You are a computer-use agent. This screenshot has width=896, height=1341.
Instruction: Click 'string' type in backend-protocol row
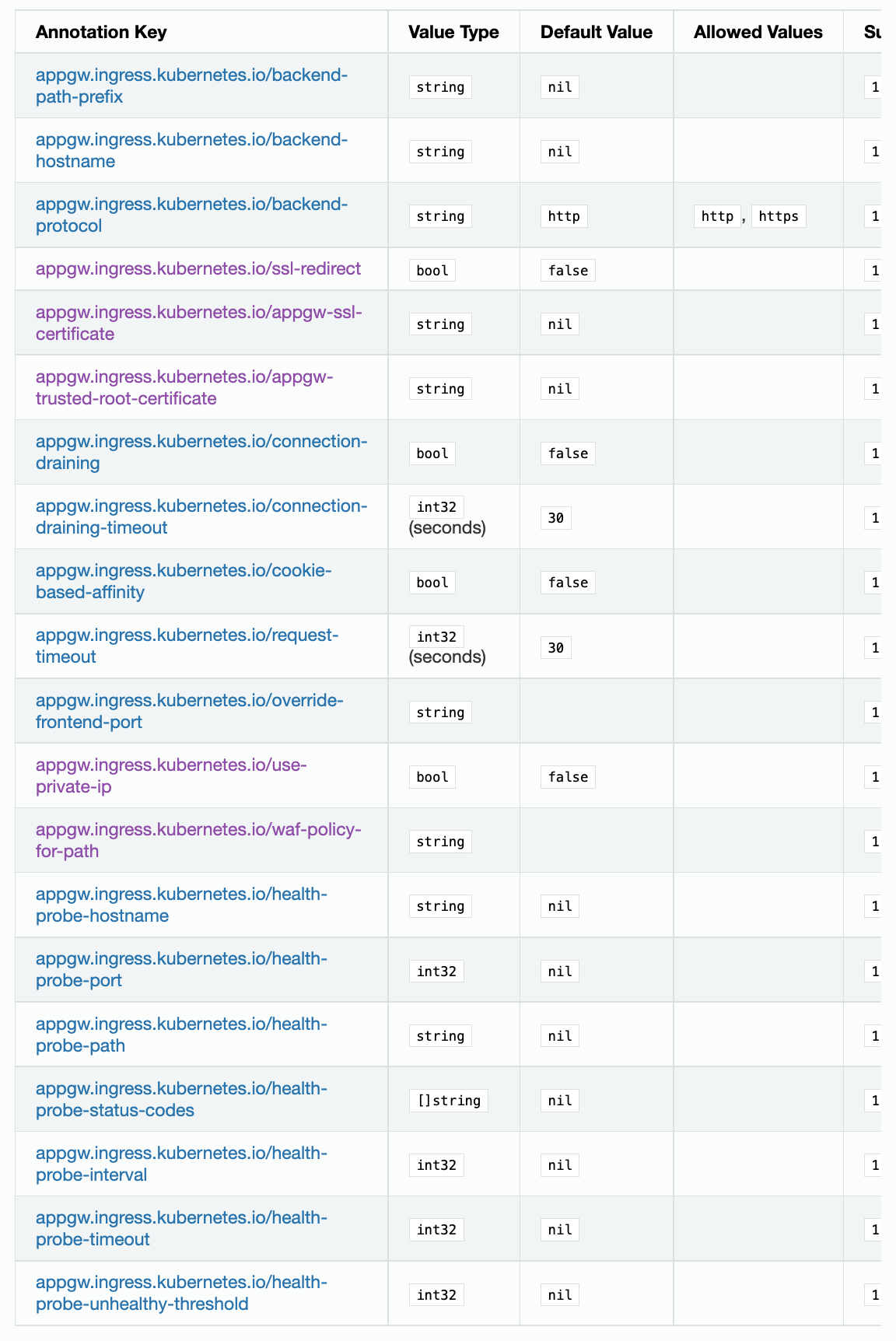440,216
